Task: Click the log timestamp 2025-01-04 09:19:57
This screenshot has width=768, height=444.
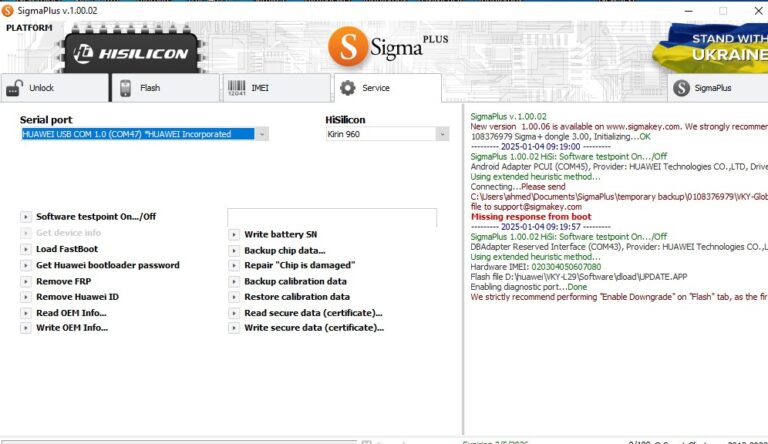Action: pyautogui.click(x=540, y=227)
